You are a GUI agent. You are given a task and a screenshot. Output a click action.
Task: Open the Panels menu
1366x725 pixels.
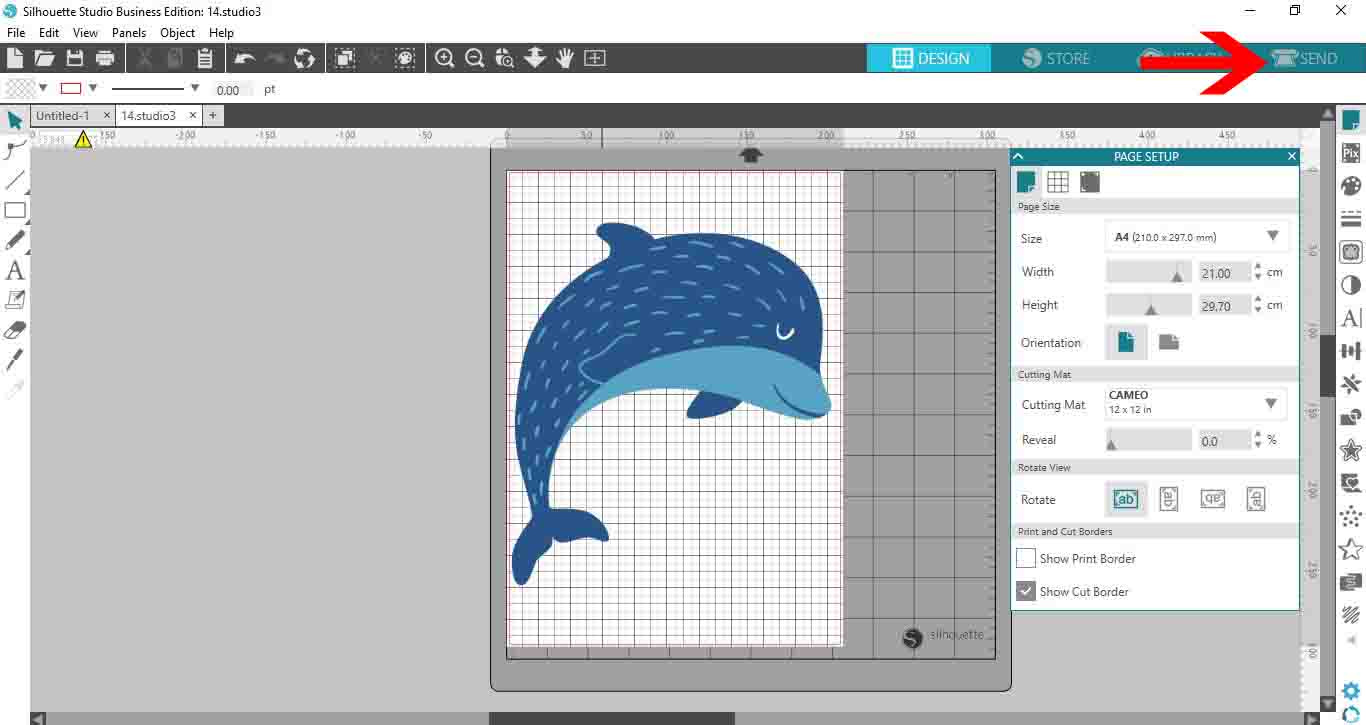[129, 32]
